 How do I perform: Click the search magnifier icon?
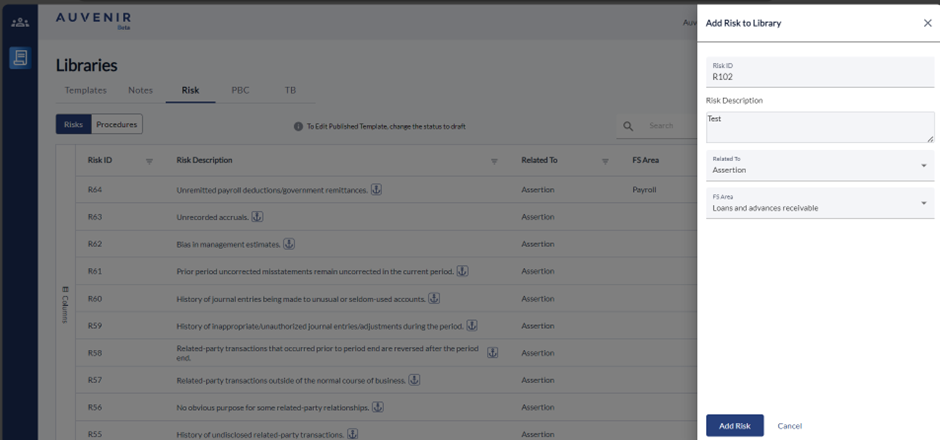click(629, 126)
